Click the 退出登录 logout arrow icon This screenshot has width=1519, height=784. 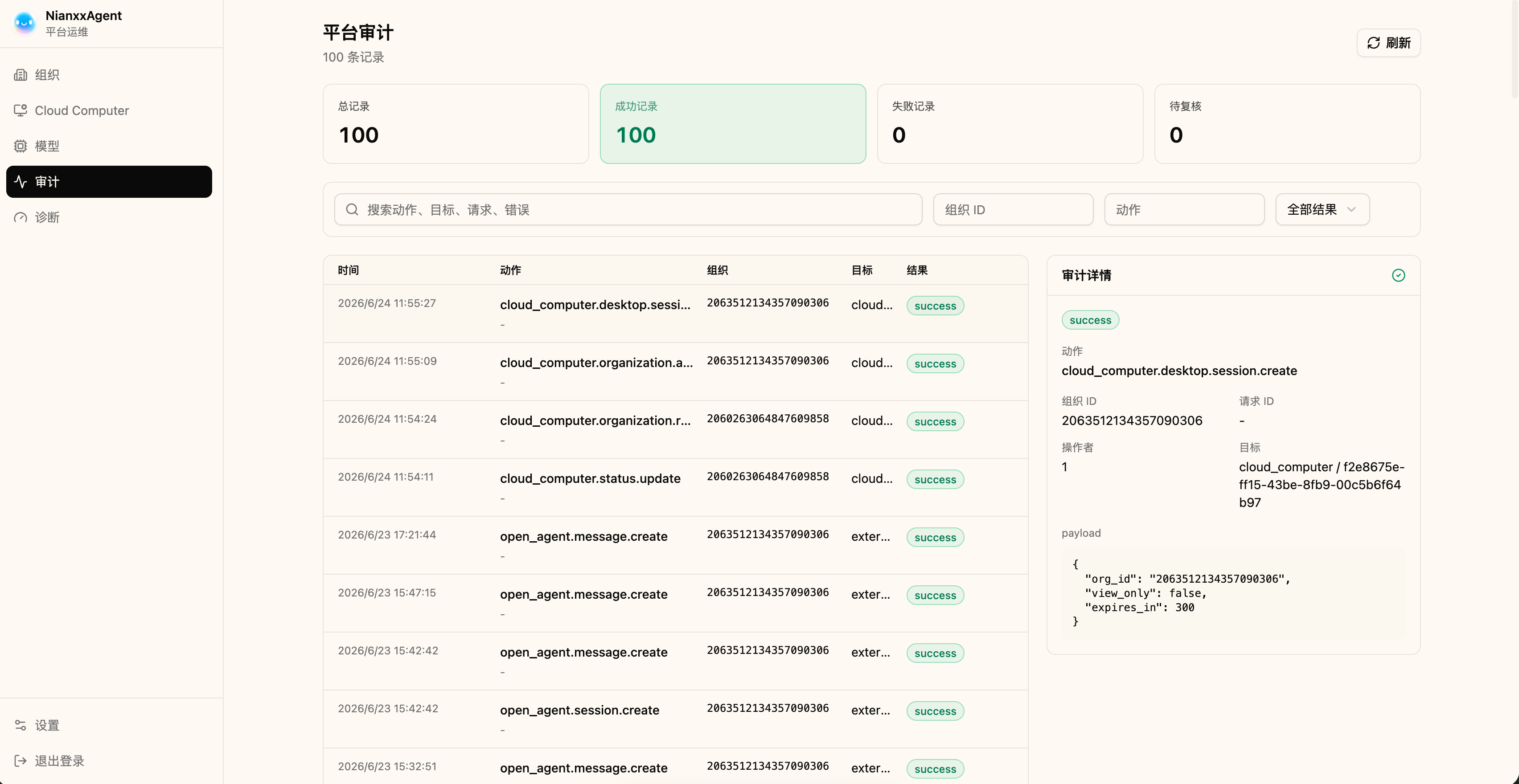[x=21, y=760]
